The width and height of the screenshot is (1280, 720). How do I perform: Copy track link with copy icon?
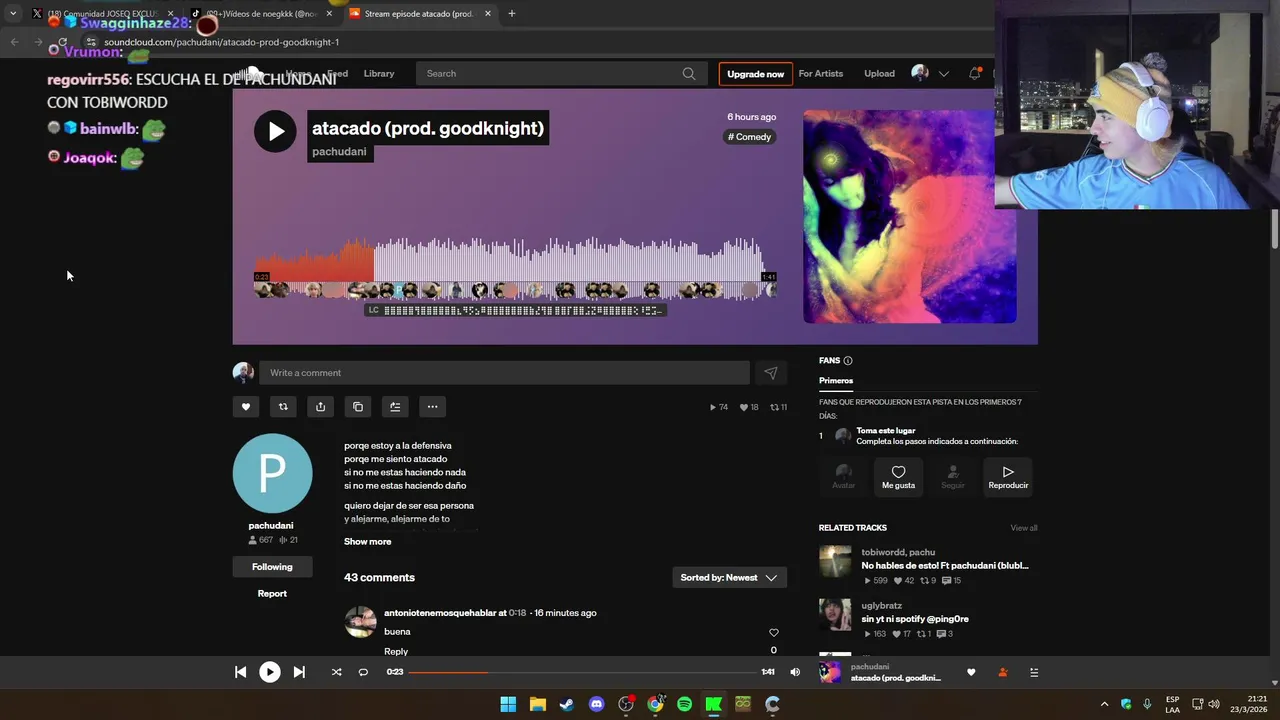coord(358,407)
